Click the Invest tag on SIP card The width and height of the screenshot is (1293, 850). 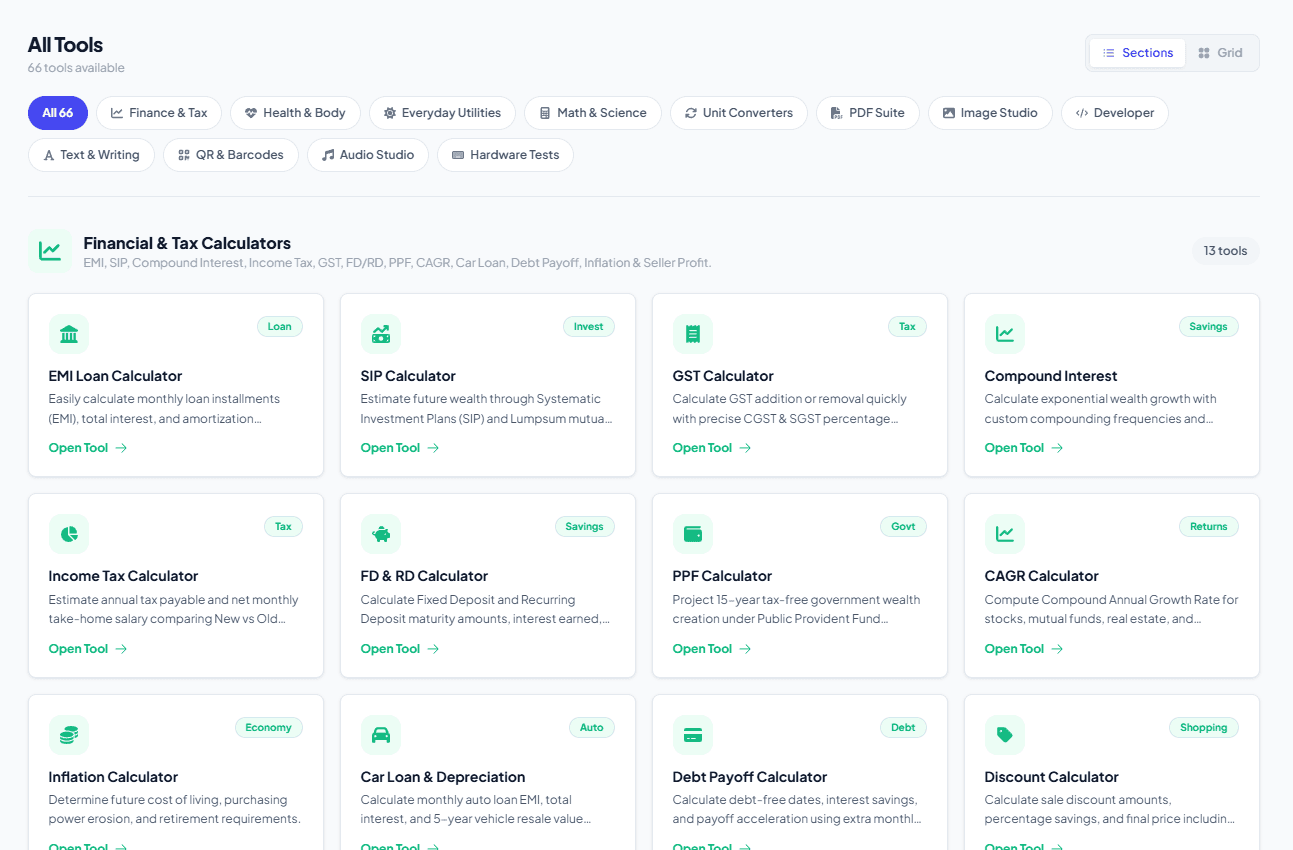pos(589,326)
